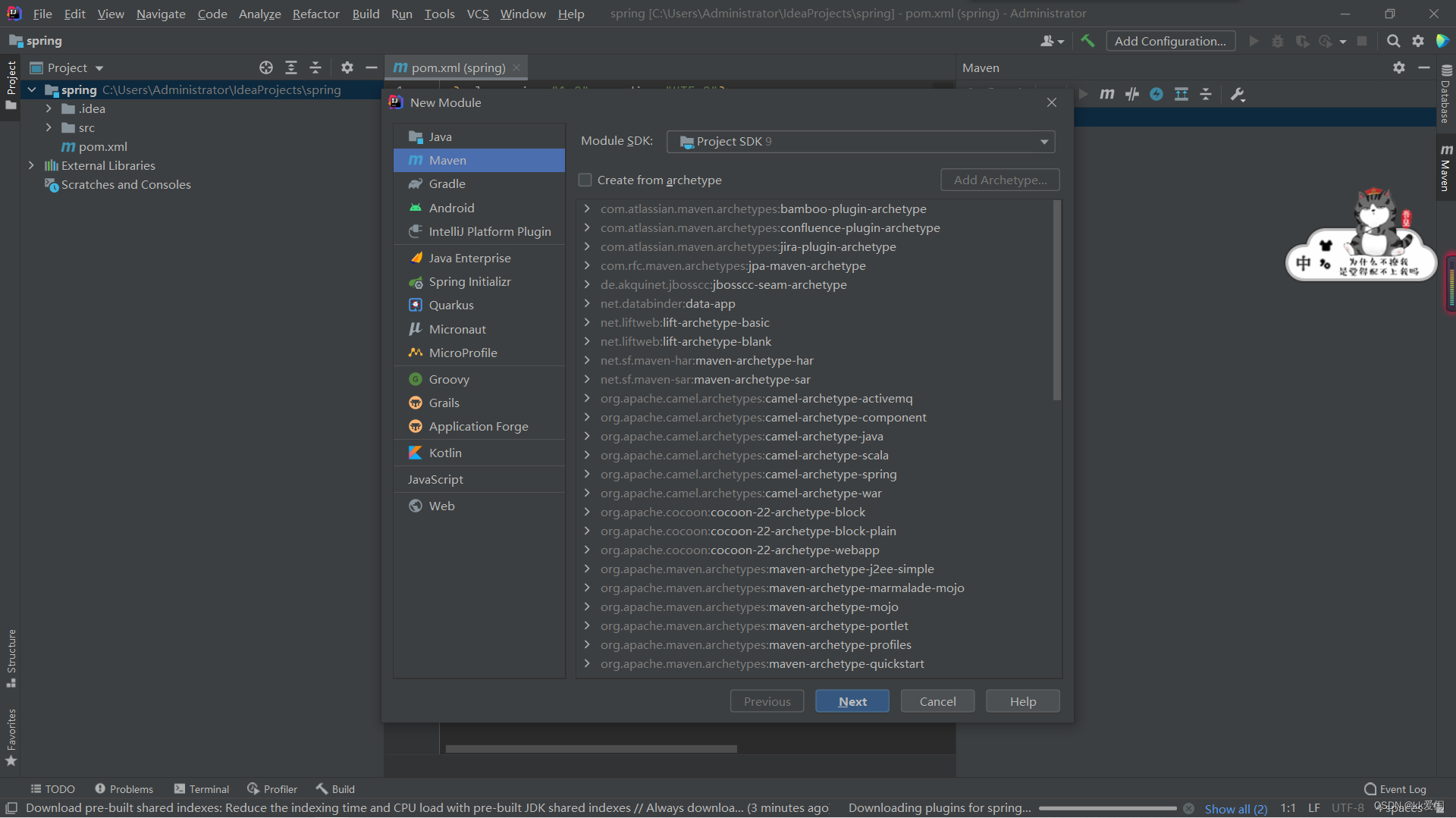This screenshot has height=818, width=1456.
Task: Close the New Module dialog
Action: tap(1052, 102)
